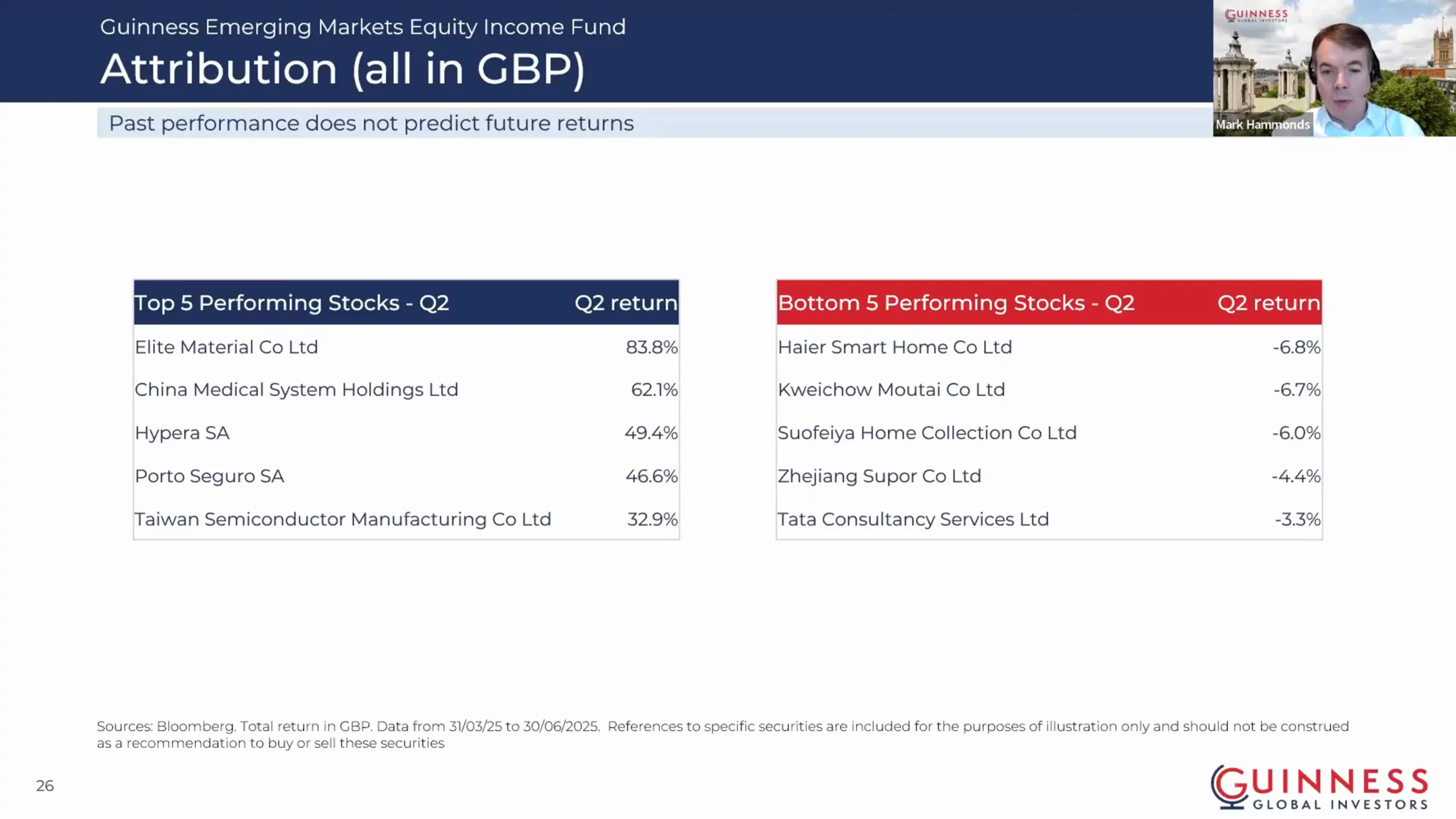The image size is (1456, 819).
Task: Click Haier Smart Home Co Ltd row
Action: (1049, 347)
